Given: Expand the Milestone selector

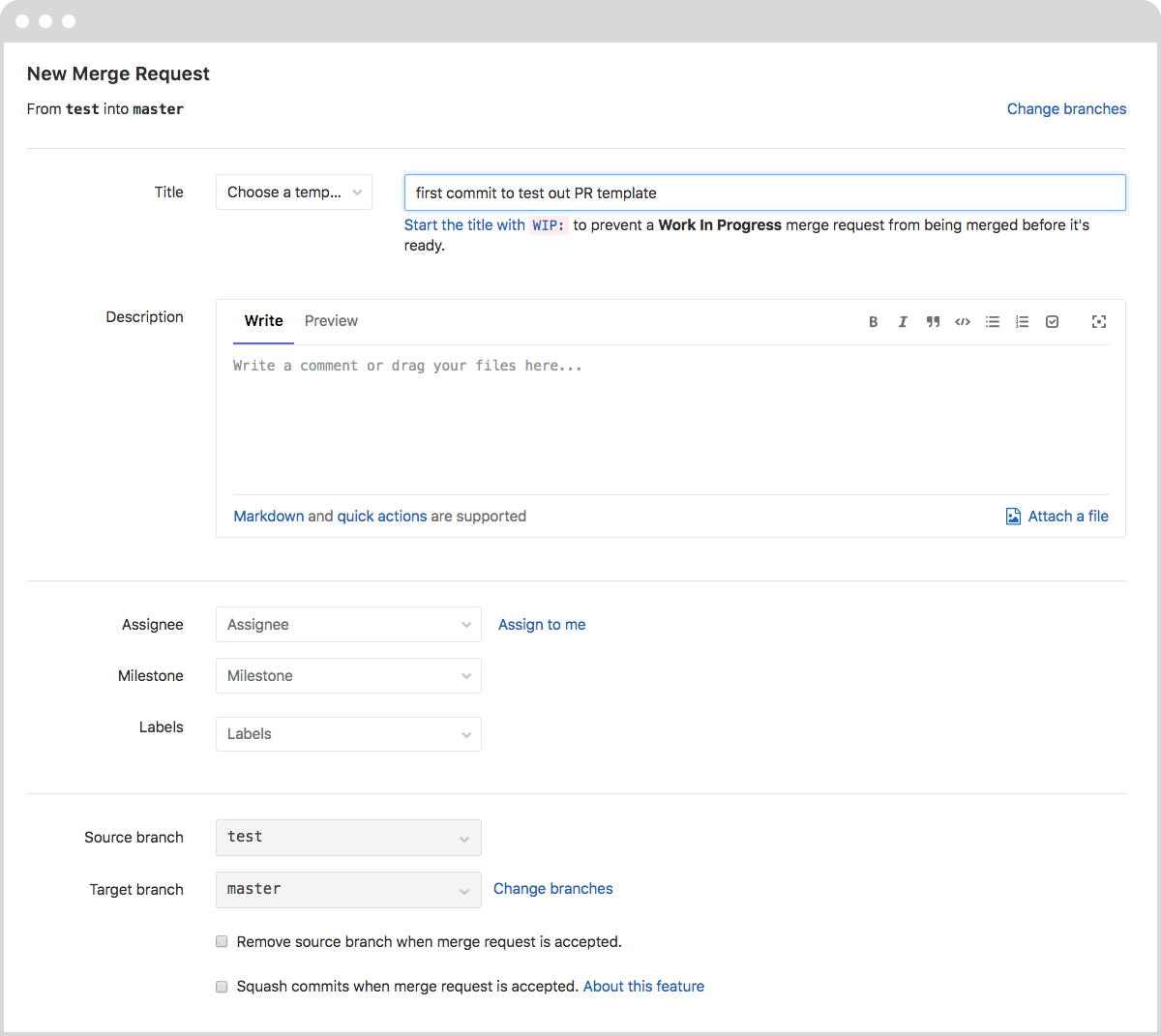Looking at the screenshot, I should pos(348,675).
